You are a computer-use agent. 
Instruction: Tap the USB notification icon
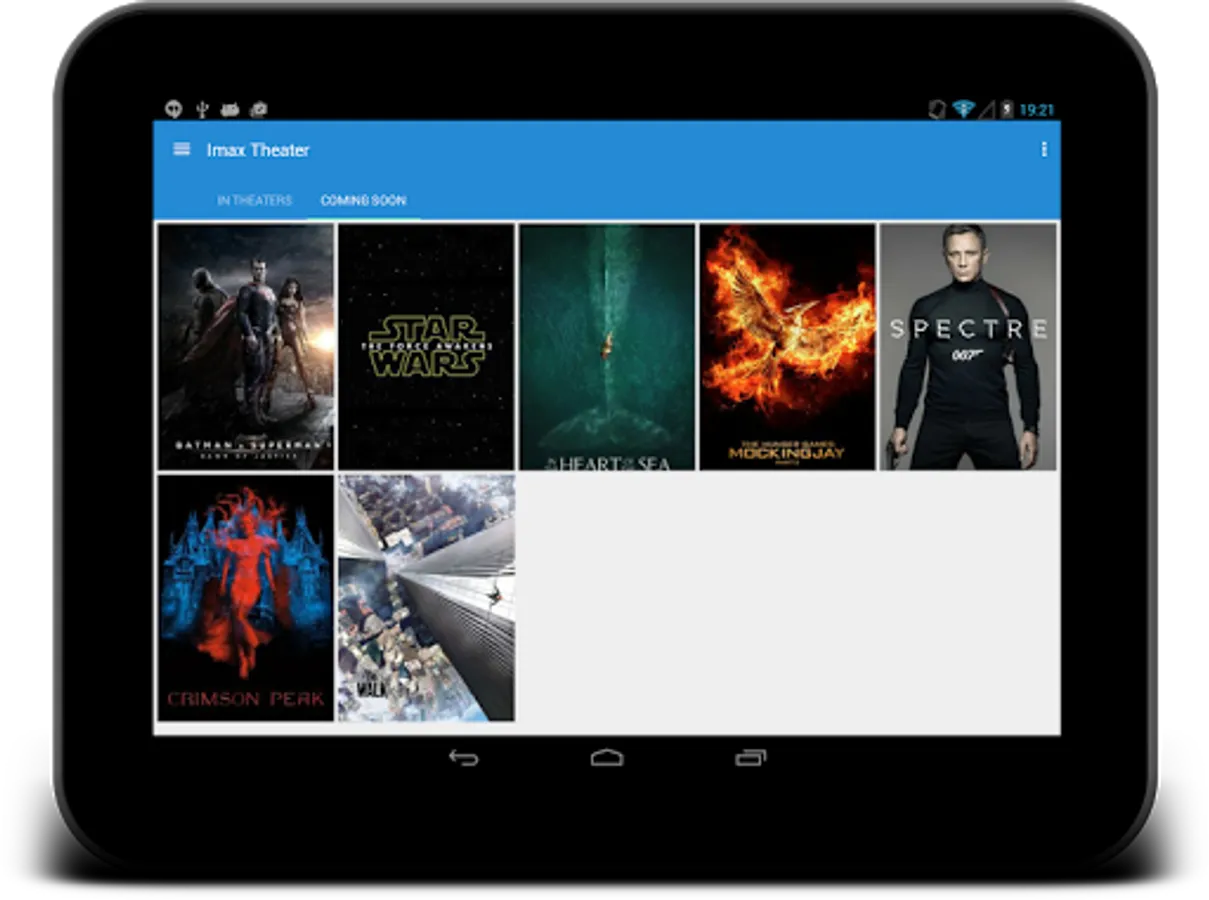click(x=202, y=109)
